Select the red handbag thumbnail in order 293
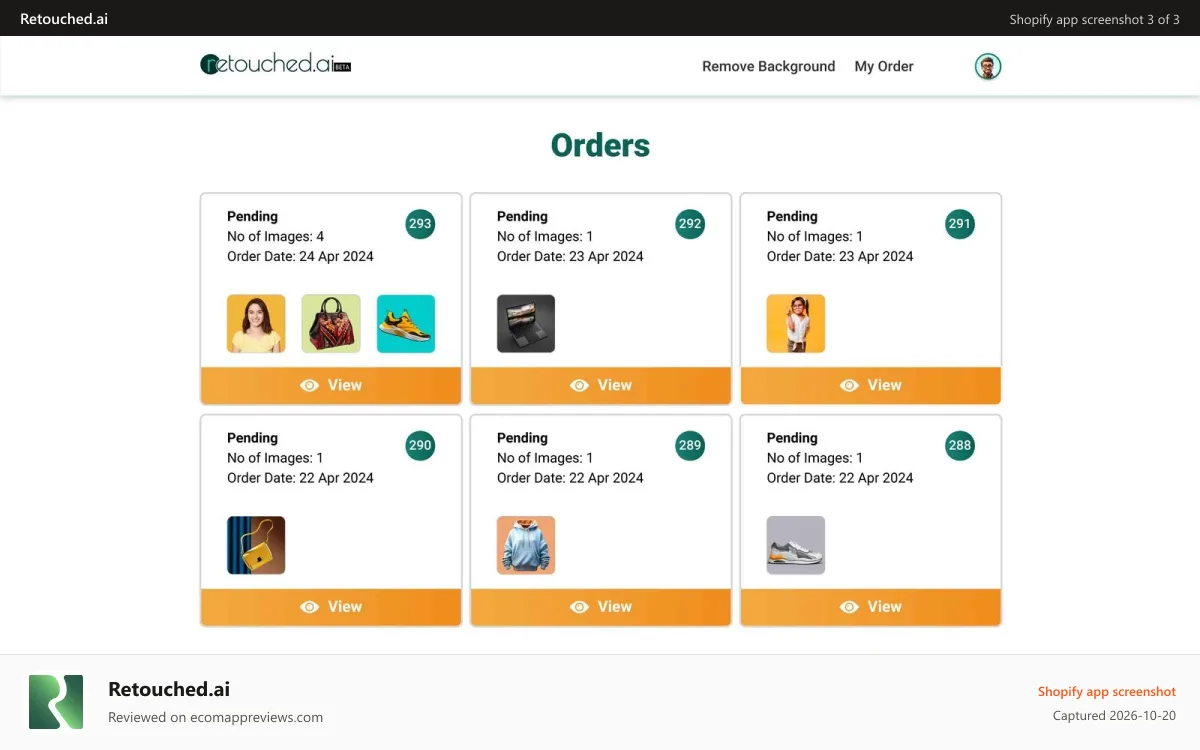 [331, 323]
